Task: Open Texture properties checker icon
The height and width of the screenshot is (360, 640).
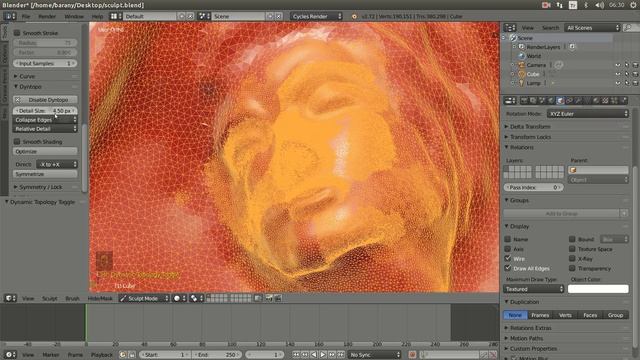Action: (x=605, y=100)
